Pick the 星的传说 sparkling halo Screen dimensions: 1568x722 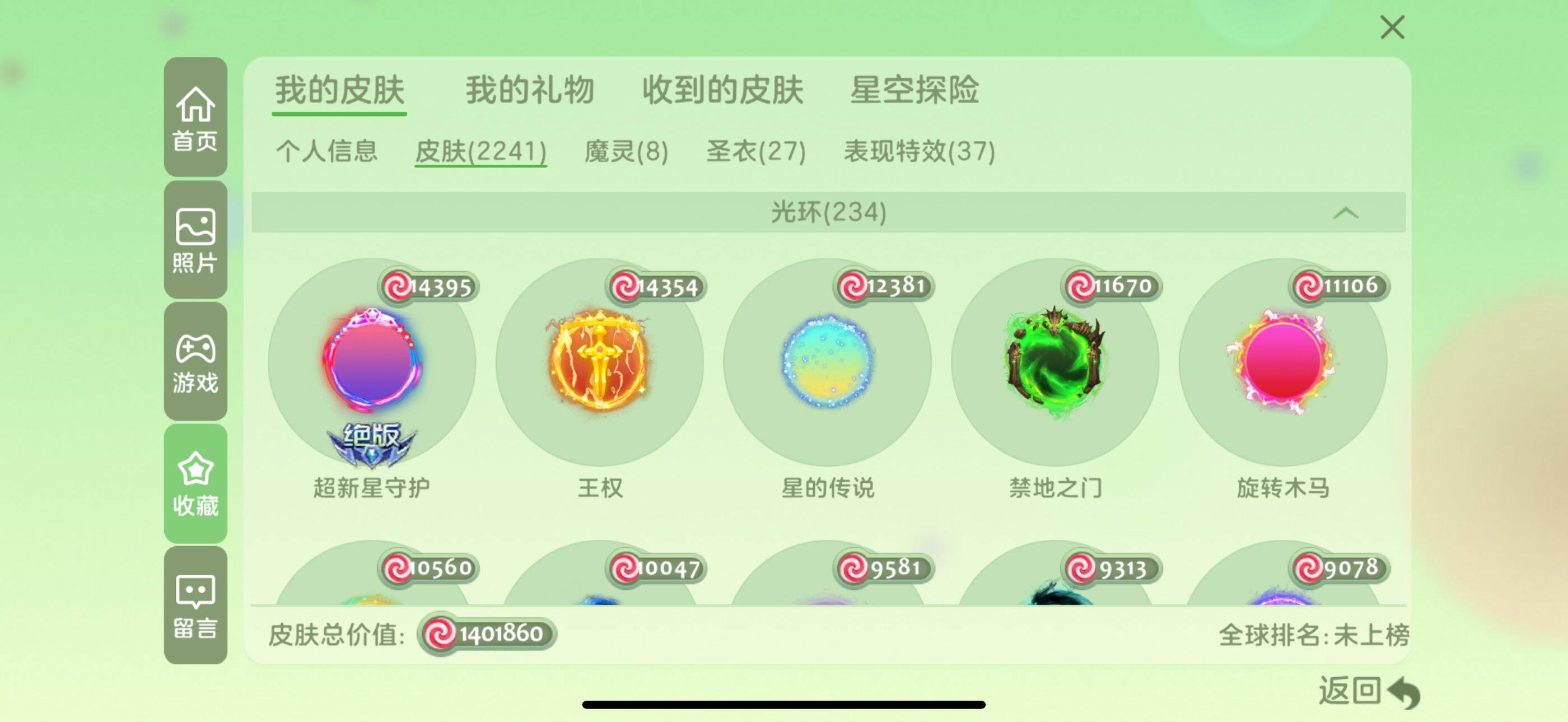pyautogui.click(x=827, y=363)
